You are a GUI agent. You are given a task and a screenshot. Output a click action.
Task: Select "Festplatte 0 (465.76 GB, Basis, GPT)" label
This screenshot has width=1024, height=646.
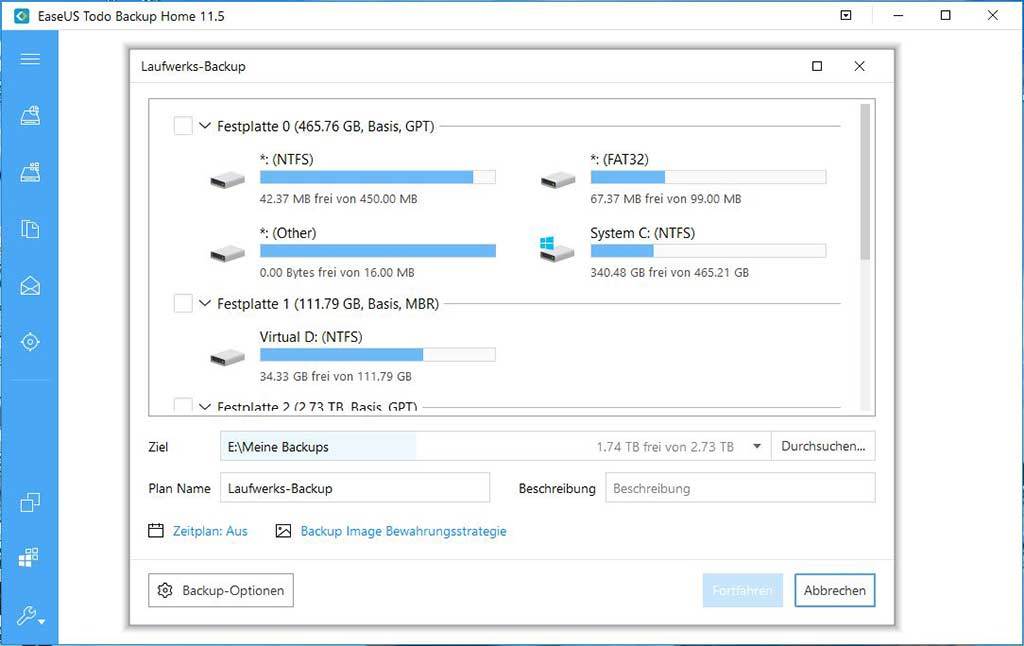pos(325,126)
